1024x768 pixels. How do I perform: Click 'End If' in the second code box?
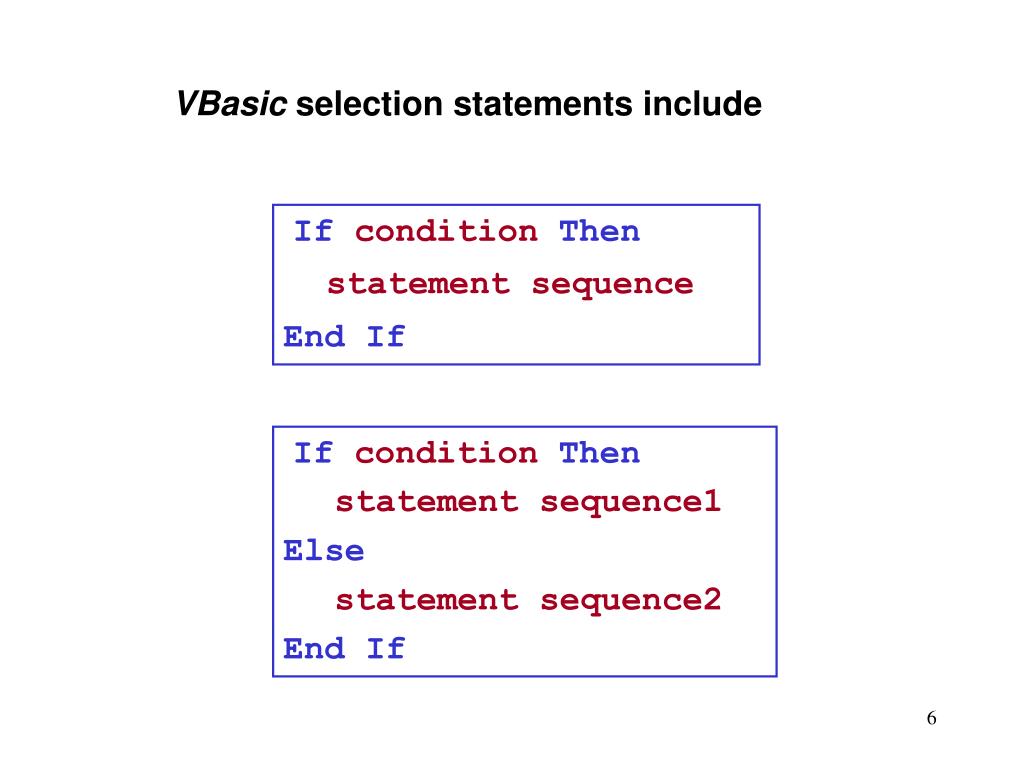(344, 649)
